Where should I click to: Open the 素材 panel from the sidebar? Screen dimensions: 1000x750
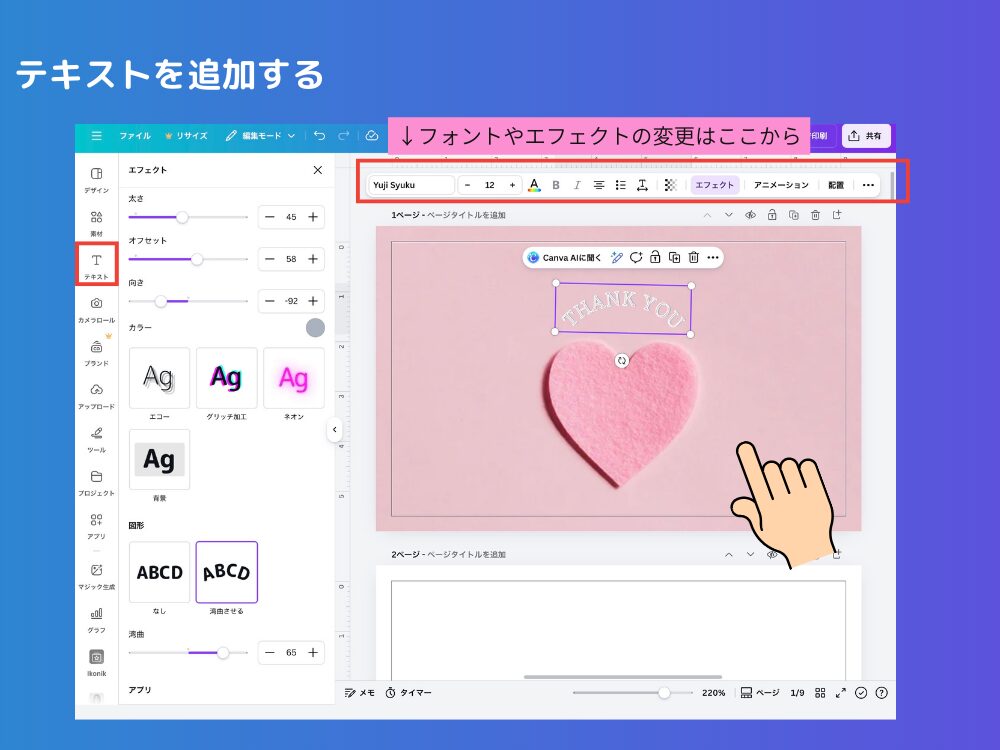click(x=95, y=222)
